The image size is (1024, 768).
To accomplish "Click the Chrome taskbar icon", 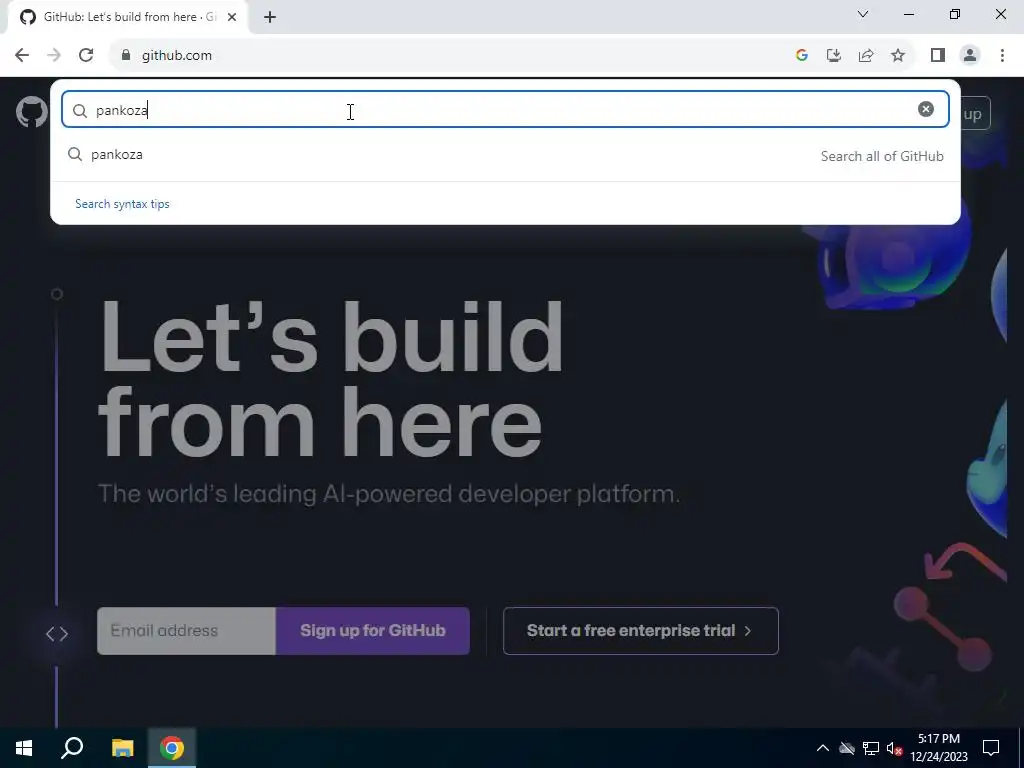I will coord(172,748).
